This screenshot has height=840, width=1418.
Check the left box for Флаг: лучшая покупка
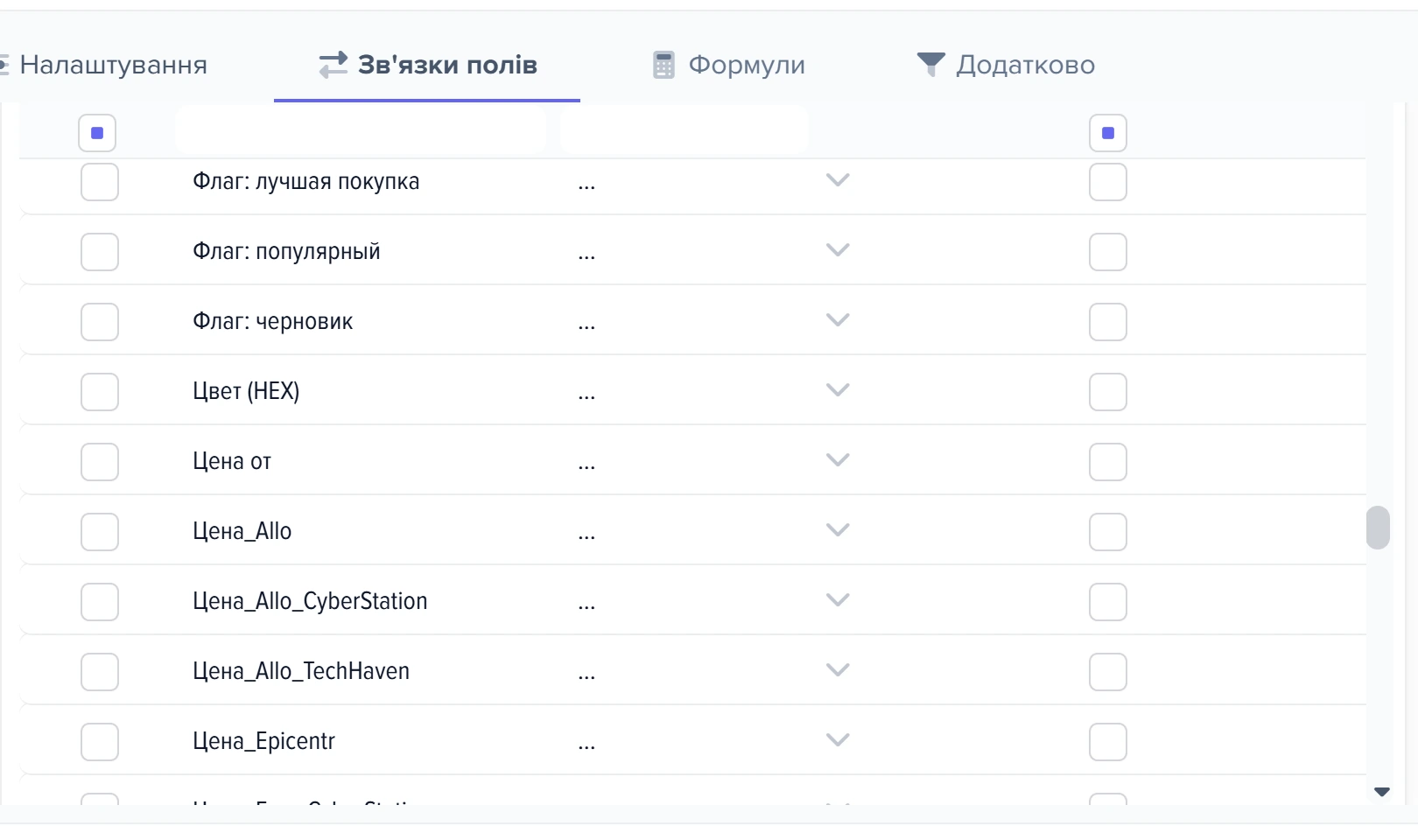click(x=100, y=182)
